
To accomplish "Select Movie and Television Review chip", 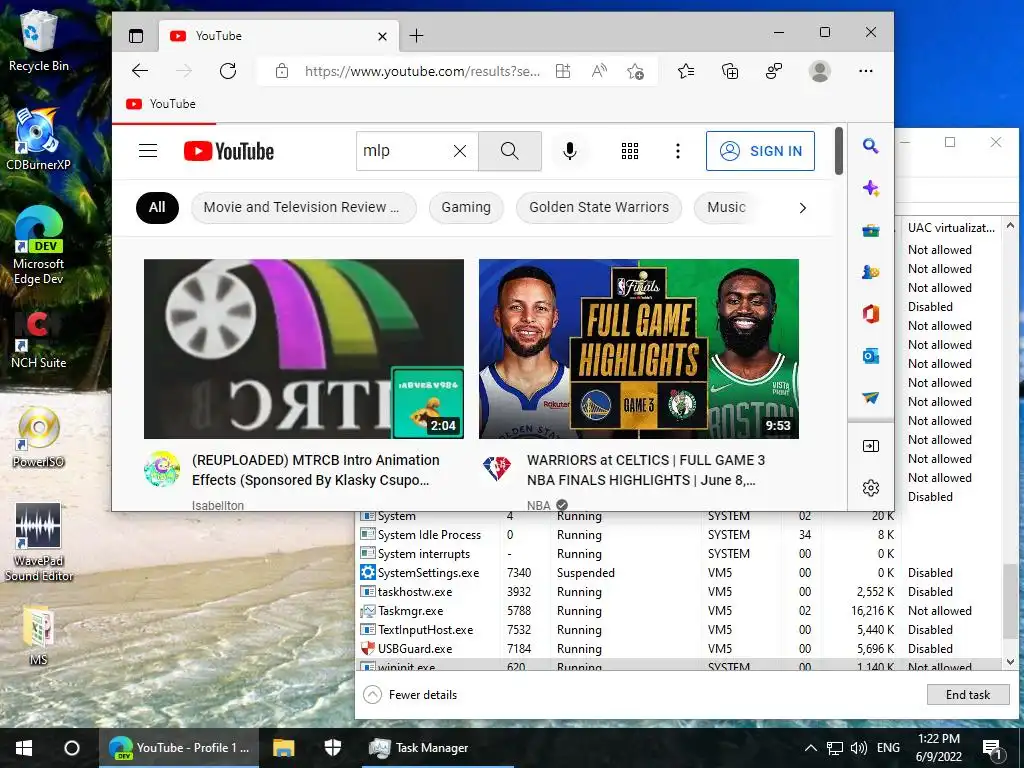I will [x=303, y=208].
